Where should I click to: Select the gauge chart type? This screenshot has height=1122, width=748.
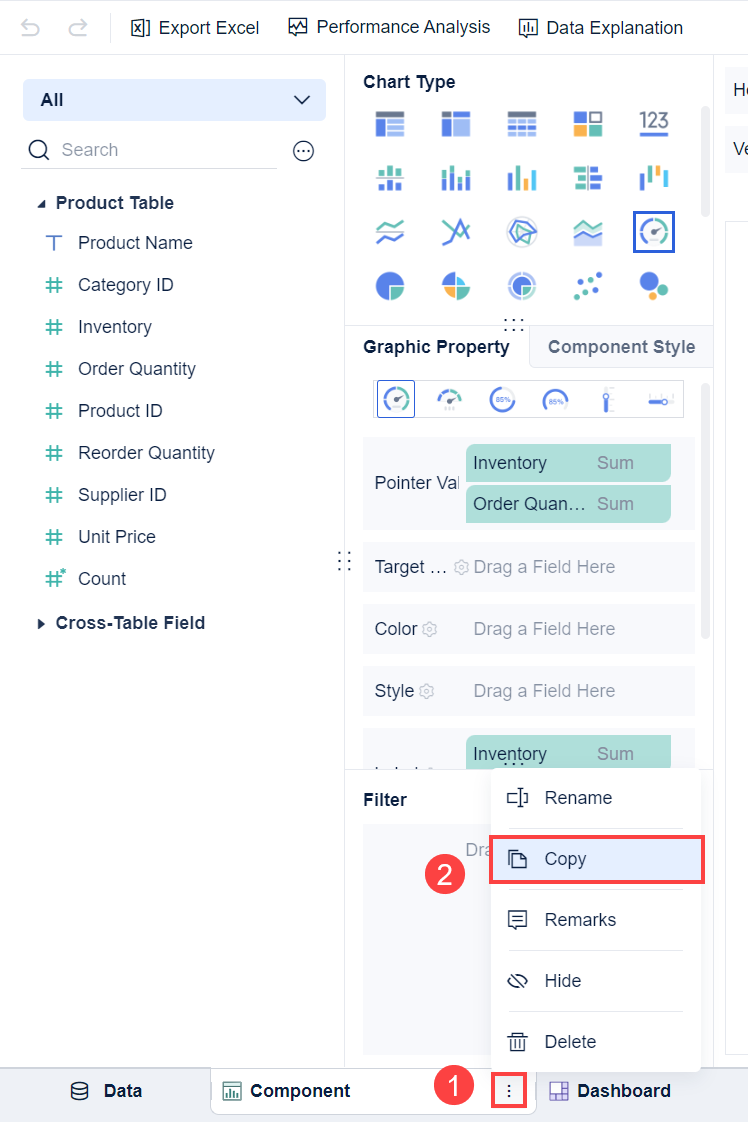click(653, 231)
